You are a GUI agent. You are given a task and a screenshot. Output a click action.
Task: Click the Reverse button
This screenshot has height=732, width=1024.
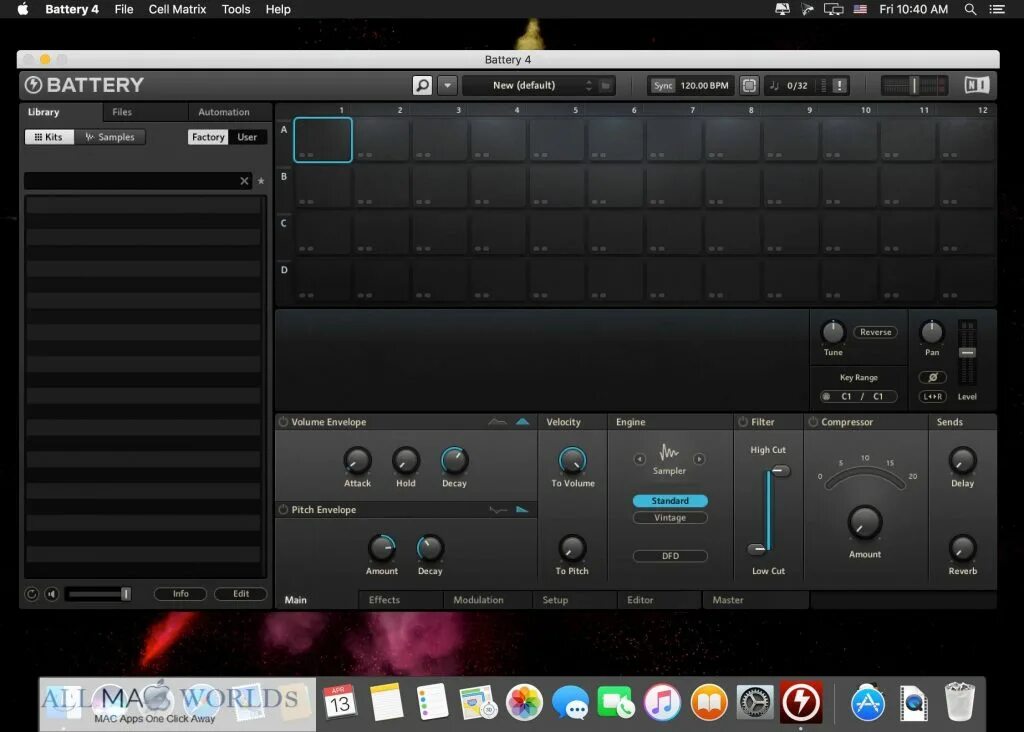[x=876, y=332]
